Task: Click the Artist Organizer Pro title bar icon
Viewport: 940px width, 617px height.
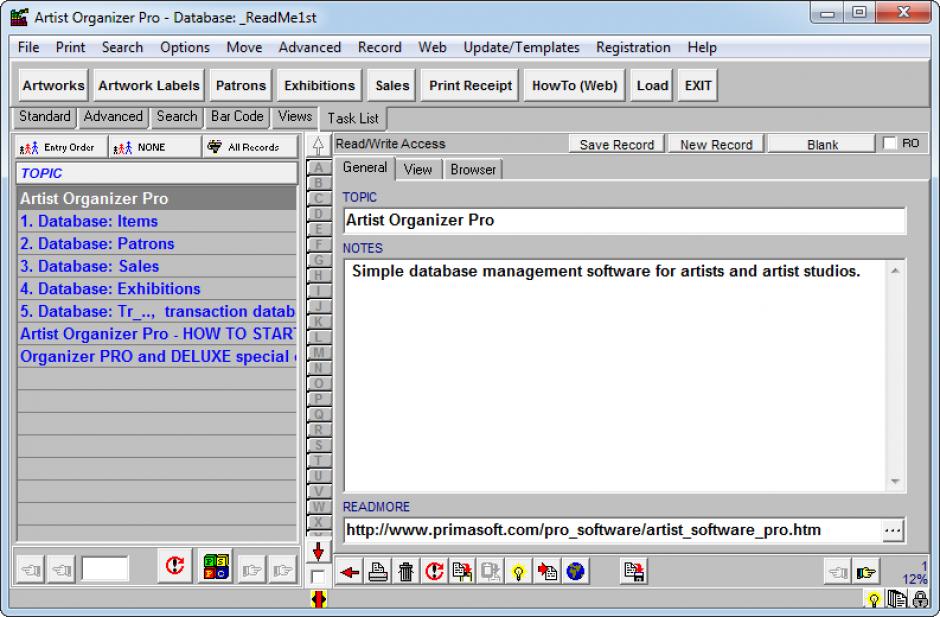Action: [20, 17]
